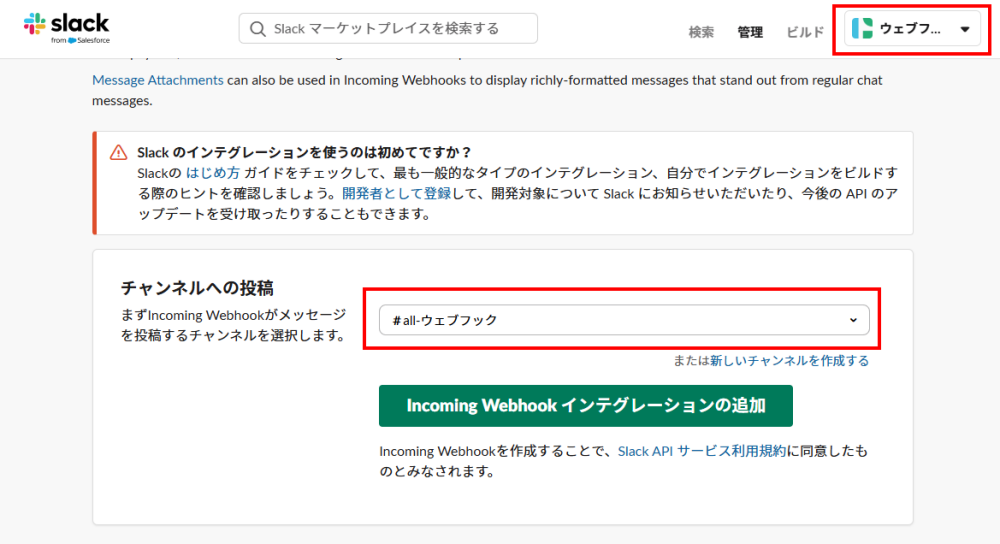Click Incoming Webhook インテグレーションの追加 button
The width and height of the screenshot is (1000, 544).
tap(585, 406)
